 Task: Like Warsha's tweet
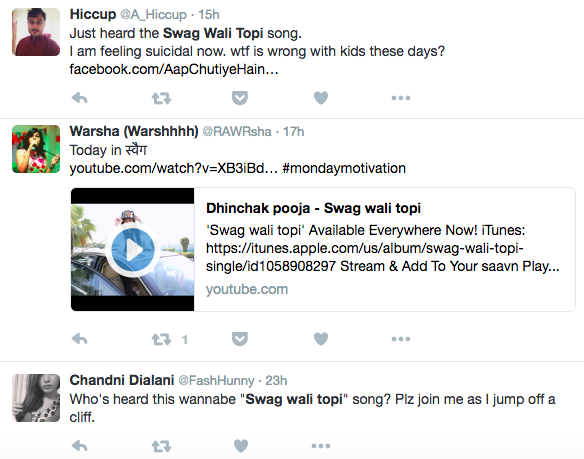321,339
